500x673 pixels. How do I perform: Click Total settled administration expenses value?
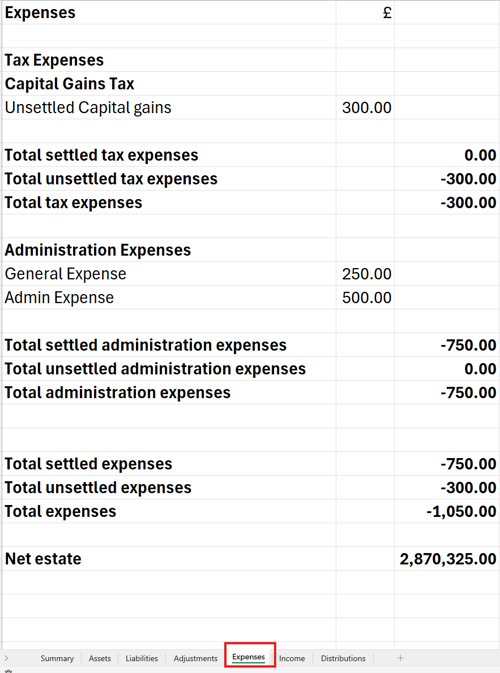coord(447,345)
